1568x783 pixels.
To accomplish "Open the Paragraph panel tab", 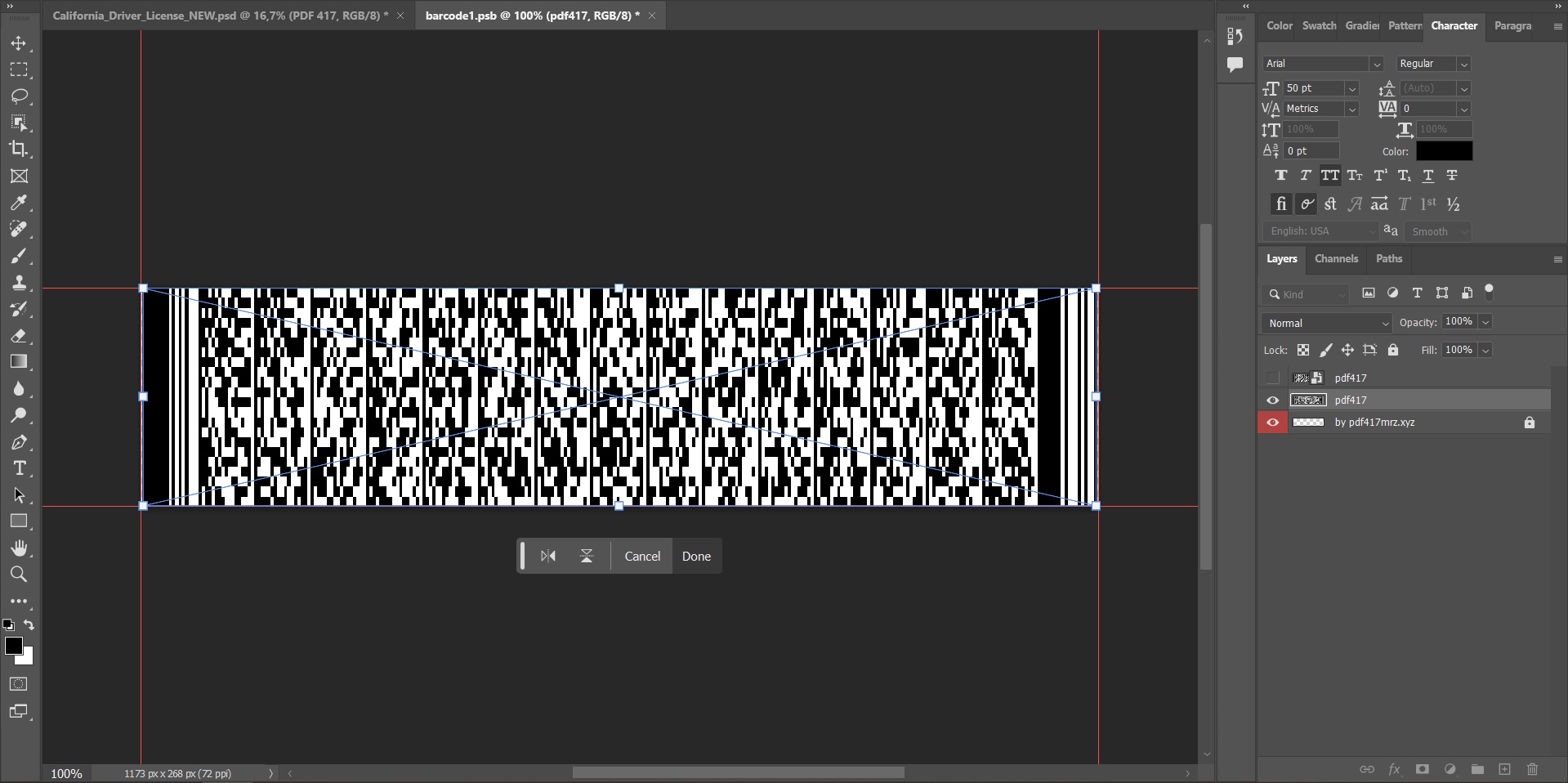I will point(1512,25).
